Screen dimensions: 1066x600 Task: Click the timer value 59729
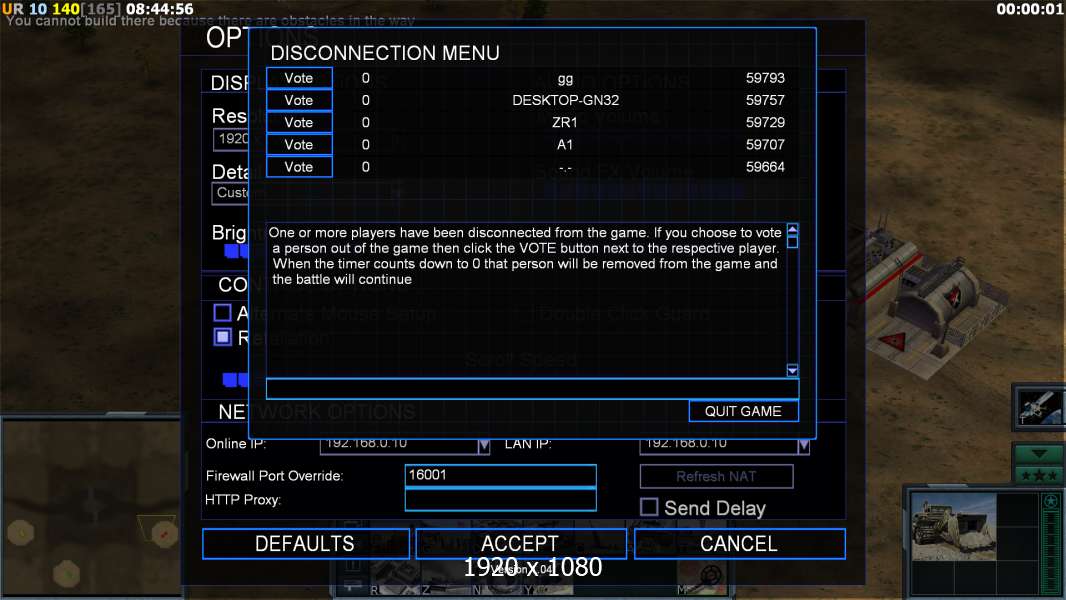coord(765,122)
